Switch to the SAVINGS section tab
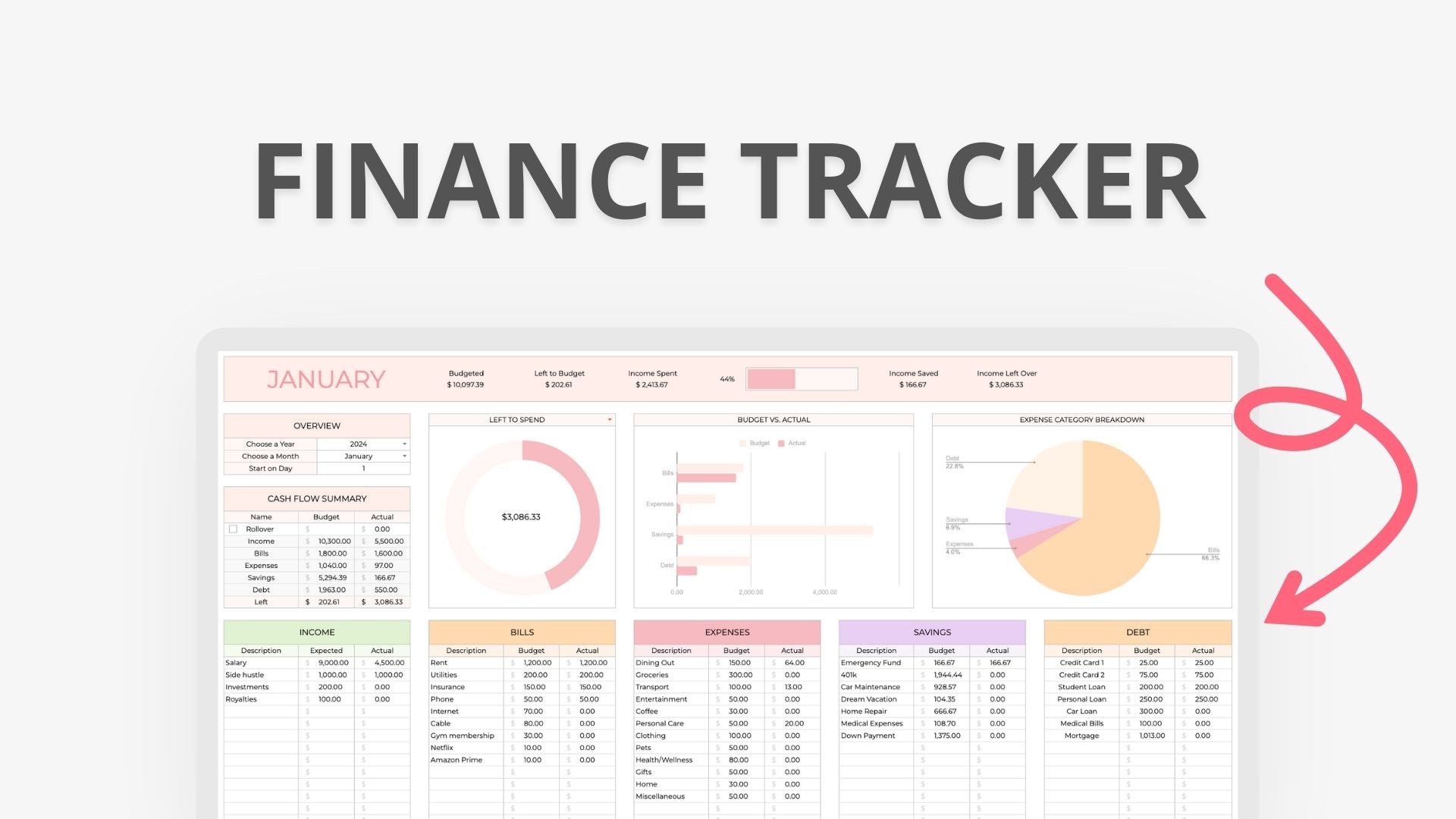This screenshot has width=1456, height=819. (930, 632)
